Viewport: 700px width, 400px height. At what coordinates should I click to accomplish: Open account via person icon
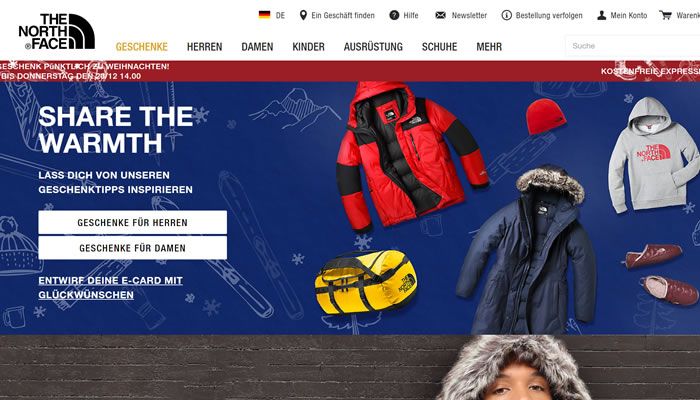601,15
